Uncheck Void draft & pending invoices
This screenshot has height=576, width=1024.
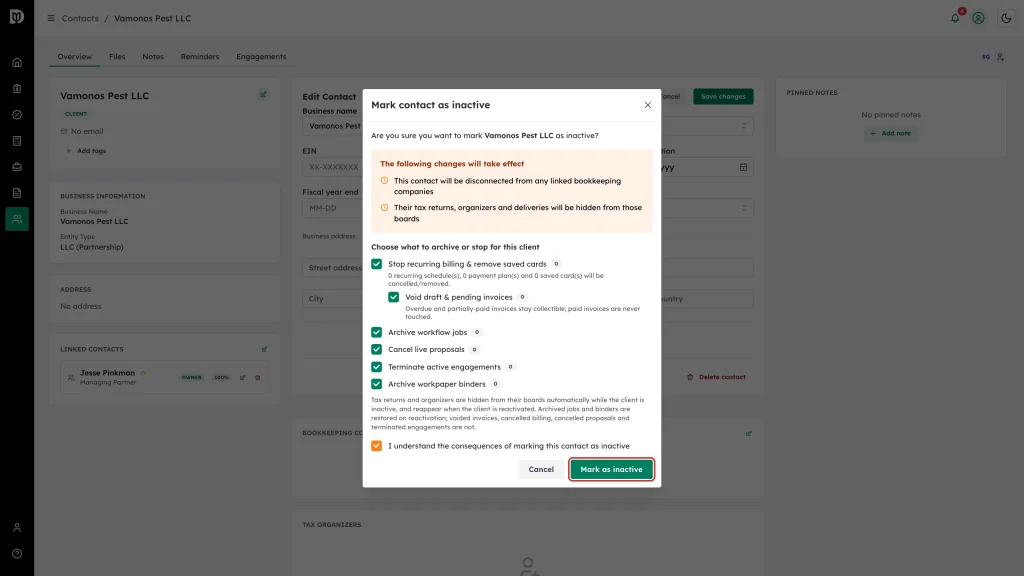coord(394,297)
